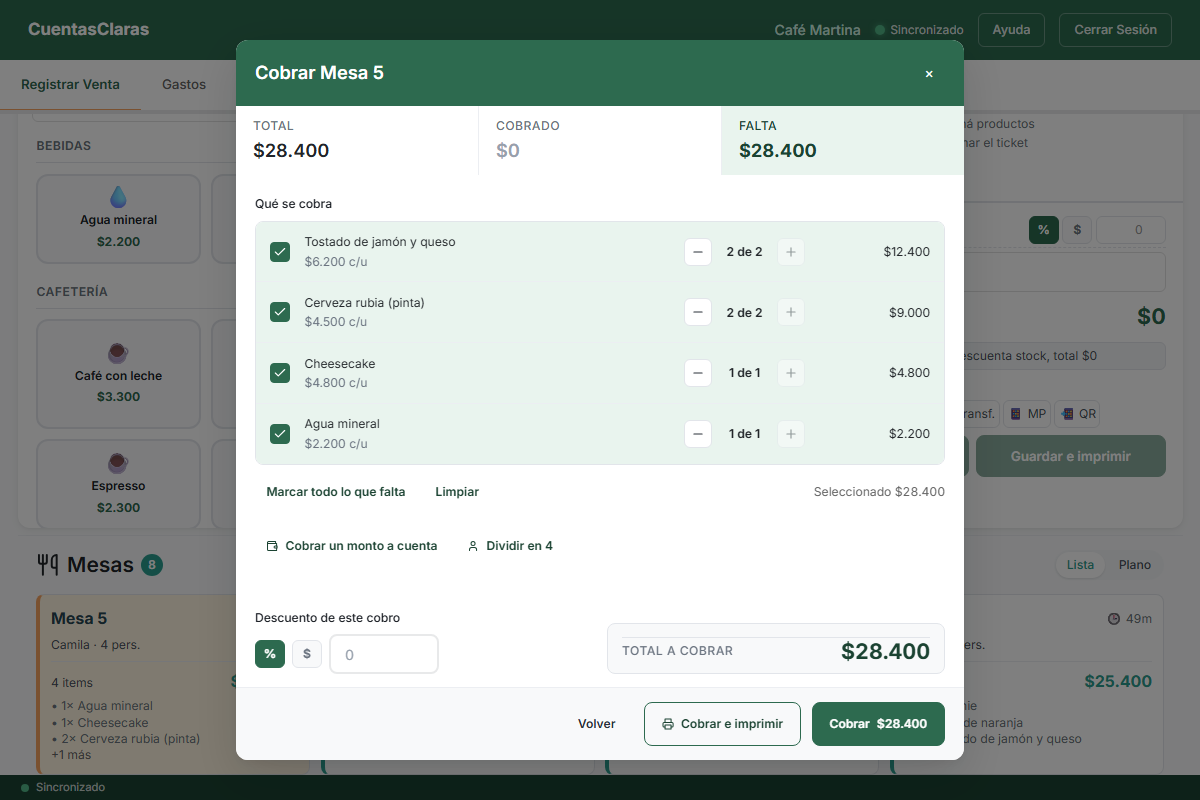Uncheck the Cerveza rubia (pinta) item
1200x800 pixels.
point(280,312)
